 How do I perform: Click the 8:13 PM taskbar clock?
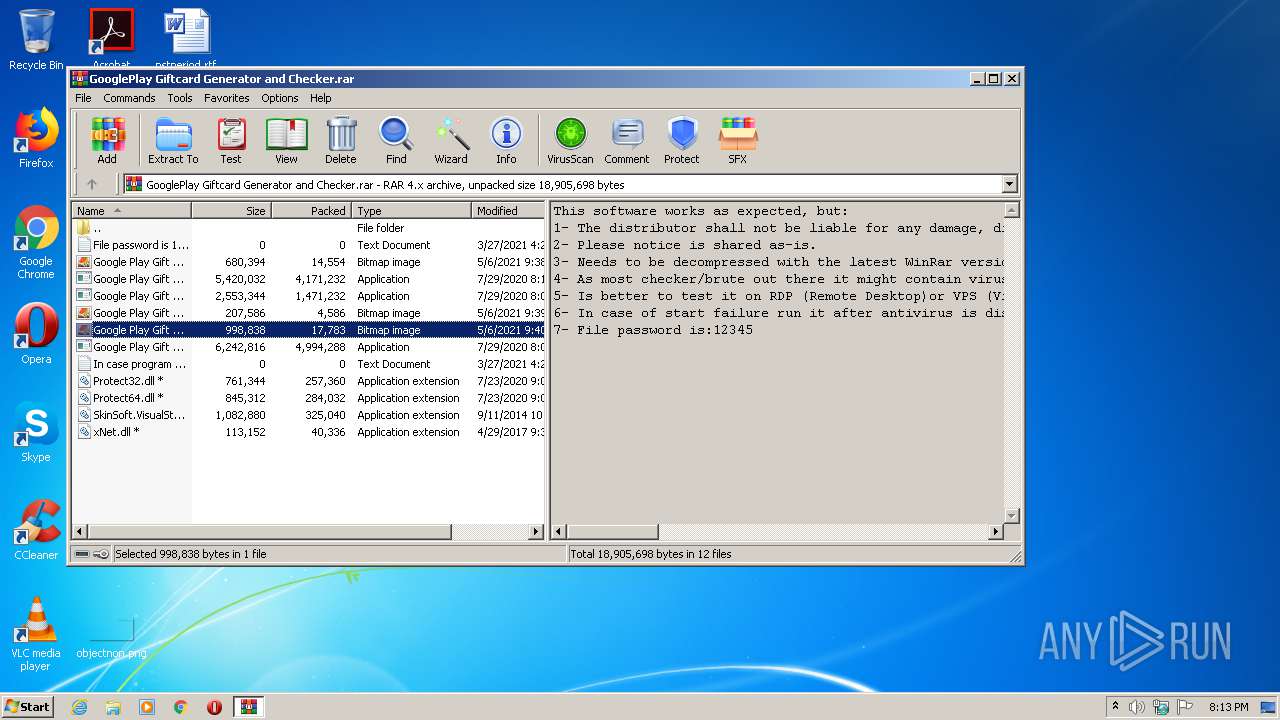1228,707
